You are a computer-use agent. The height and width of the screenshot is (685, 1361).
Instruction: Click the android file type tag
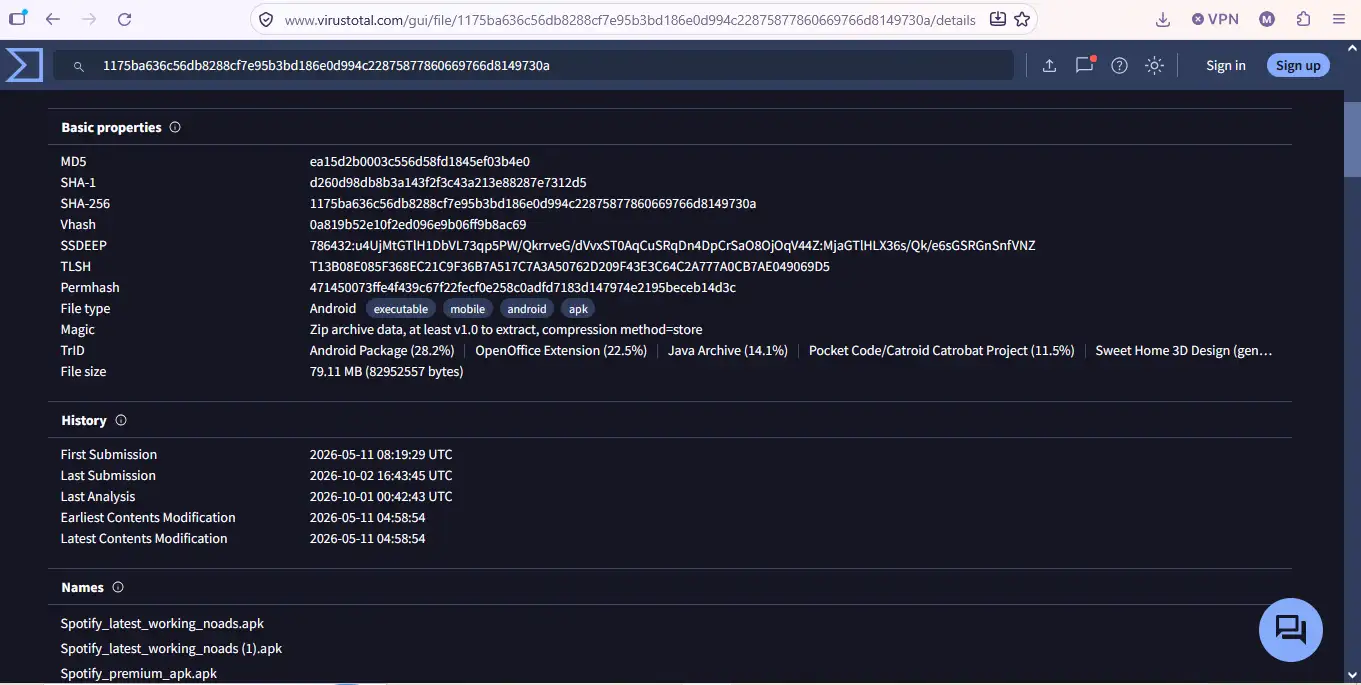[x=527, y=309]
